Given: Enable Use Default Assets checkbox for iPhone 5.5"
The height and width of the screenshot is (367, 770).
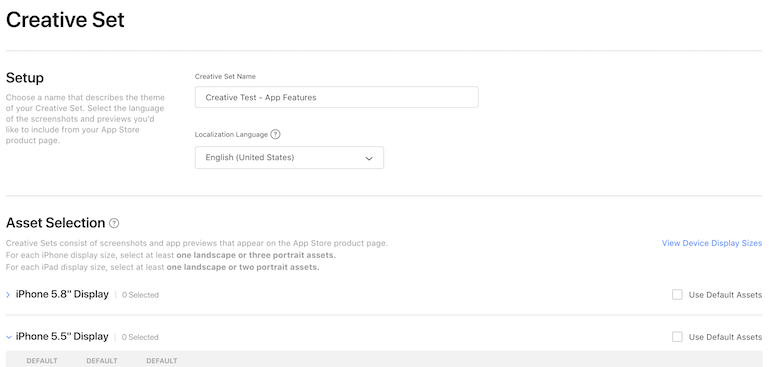Looking at the screenshot, I should [x=677, y=337].
